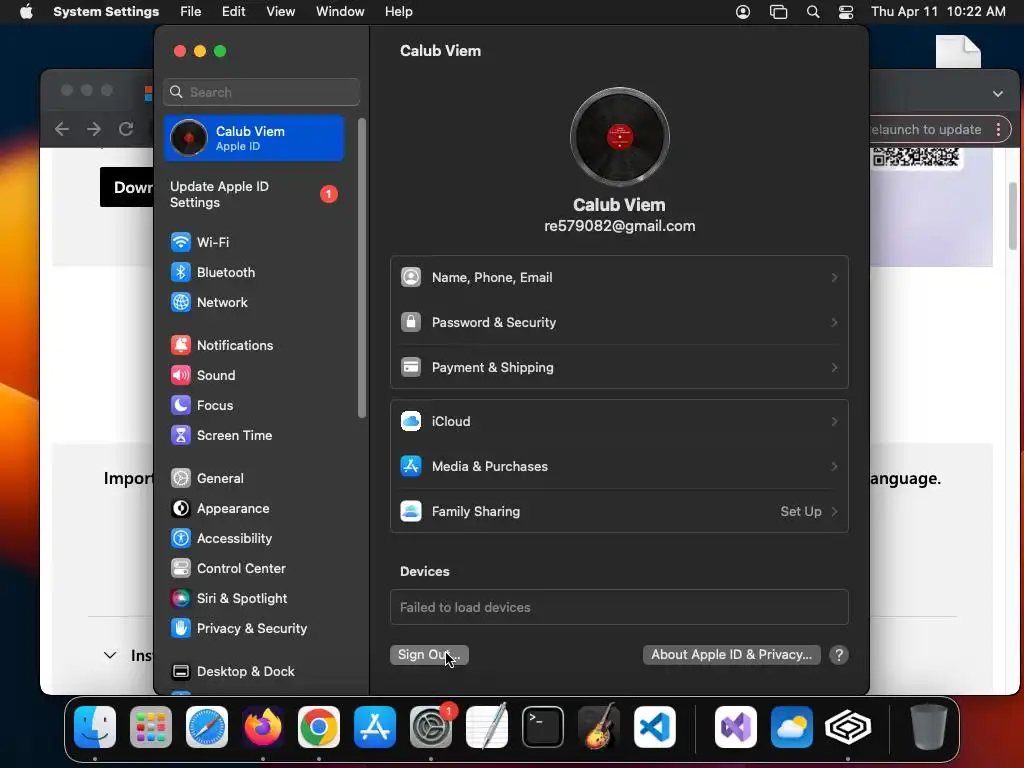Select Desktop & Dock in sidebar
Viewport: 1024px width, 768px height.
pos(232,672)
